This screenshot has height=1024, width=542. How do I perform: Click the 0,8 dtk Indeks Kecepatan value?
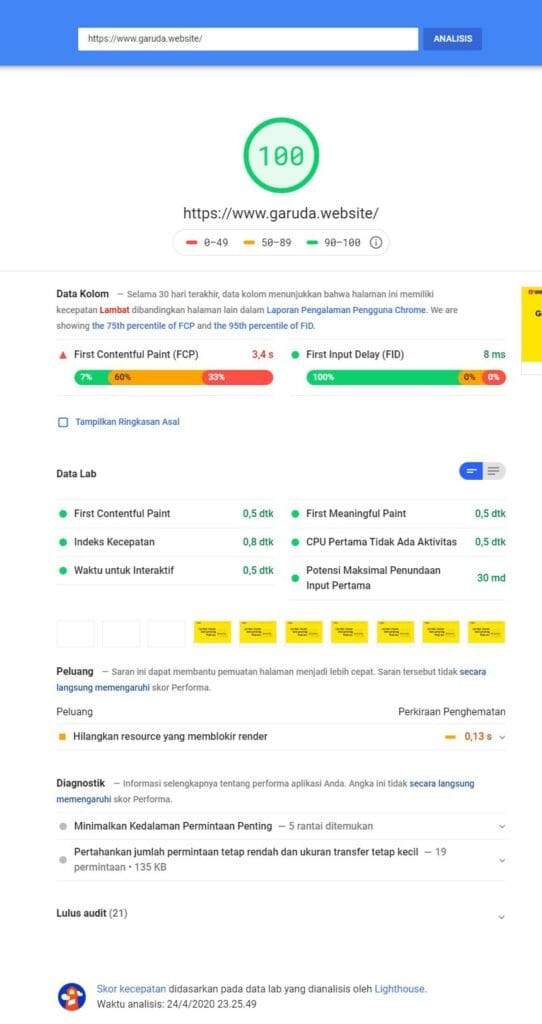[258, 542]
